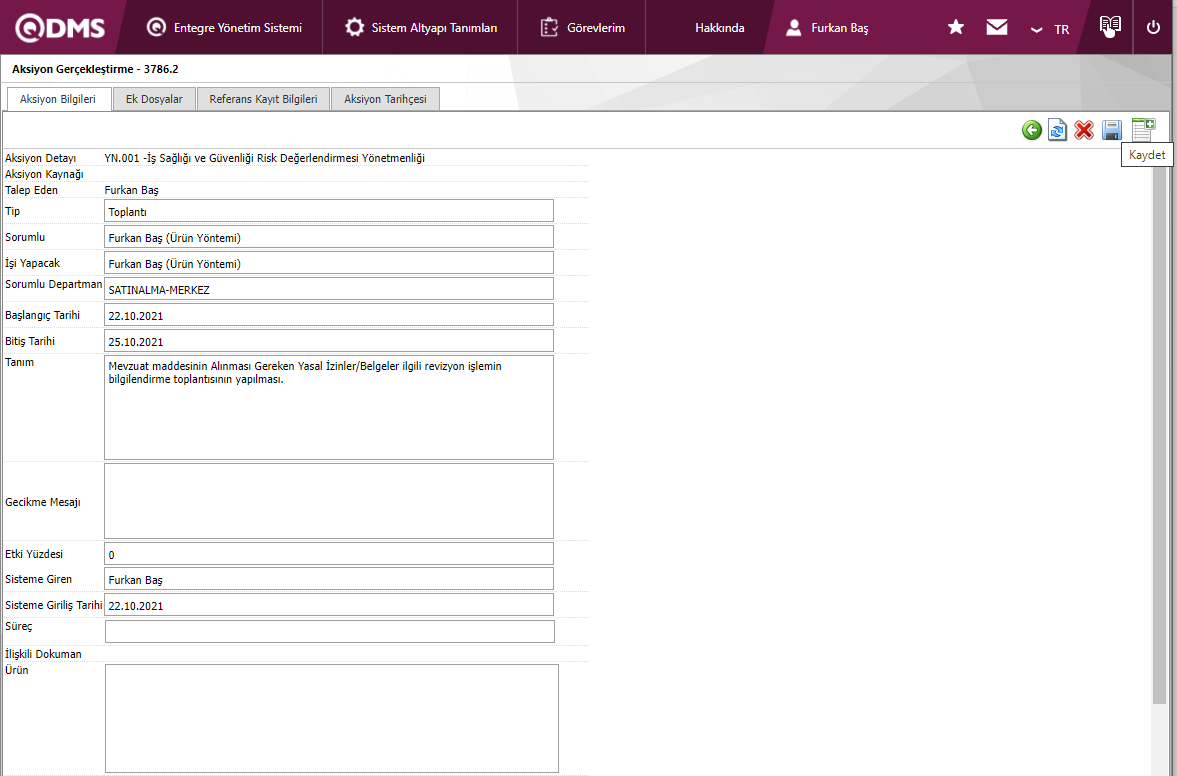
Task: Open the Aksiyon Tarihçesi tab
Action: [385, 99]
